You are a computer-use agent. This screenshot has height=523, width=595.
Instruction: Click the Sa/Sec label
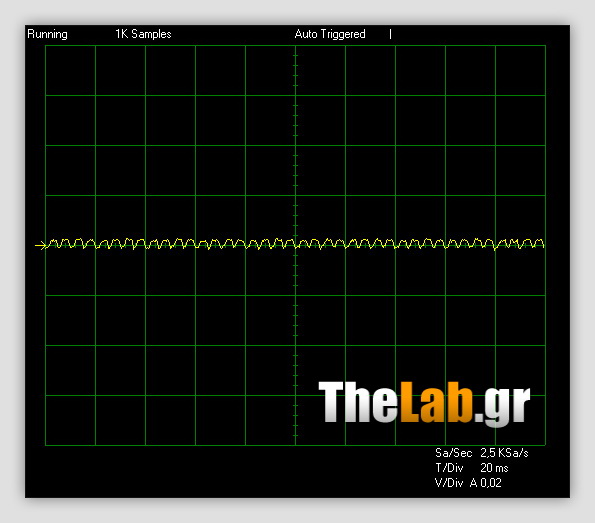tap(453, 453)
